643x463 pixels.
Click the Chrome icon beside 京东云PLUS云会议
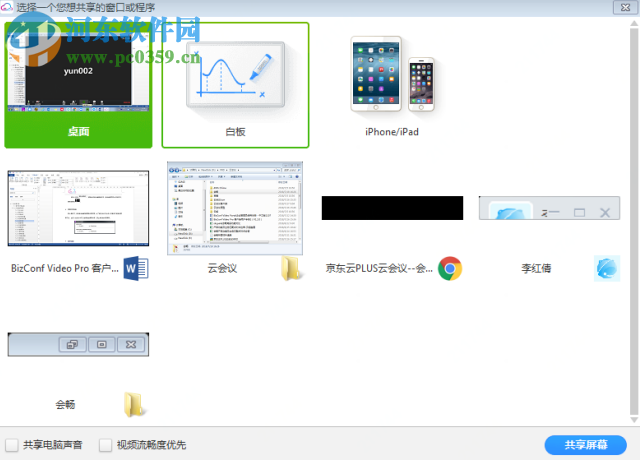450,269
